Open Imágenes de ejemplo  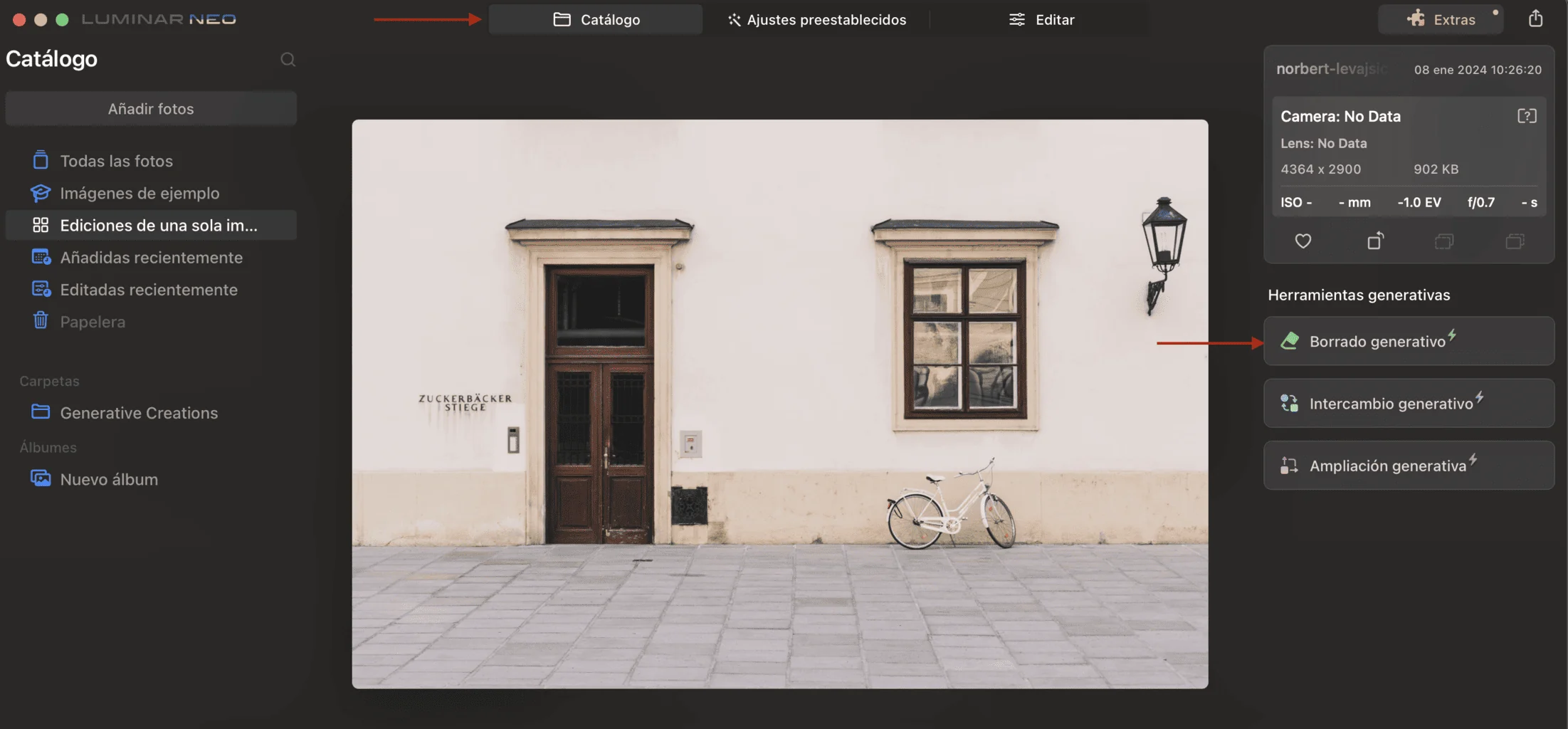coord(151,193)
